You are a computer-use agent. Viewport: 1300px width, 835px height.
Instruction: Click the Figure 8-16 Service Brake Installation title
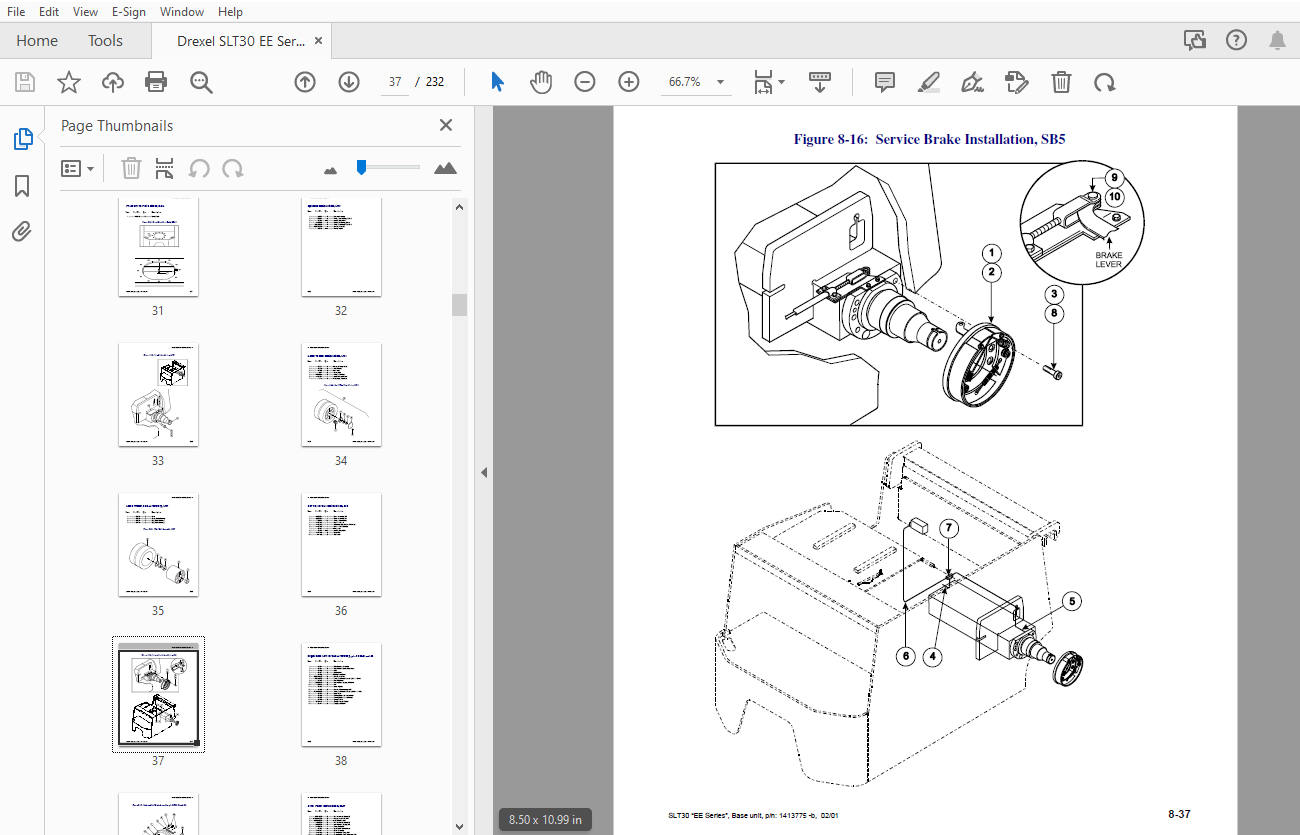pos(929,139)
